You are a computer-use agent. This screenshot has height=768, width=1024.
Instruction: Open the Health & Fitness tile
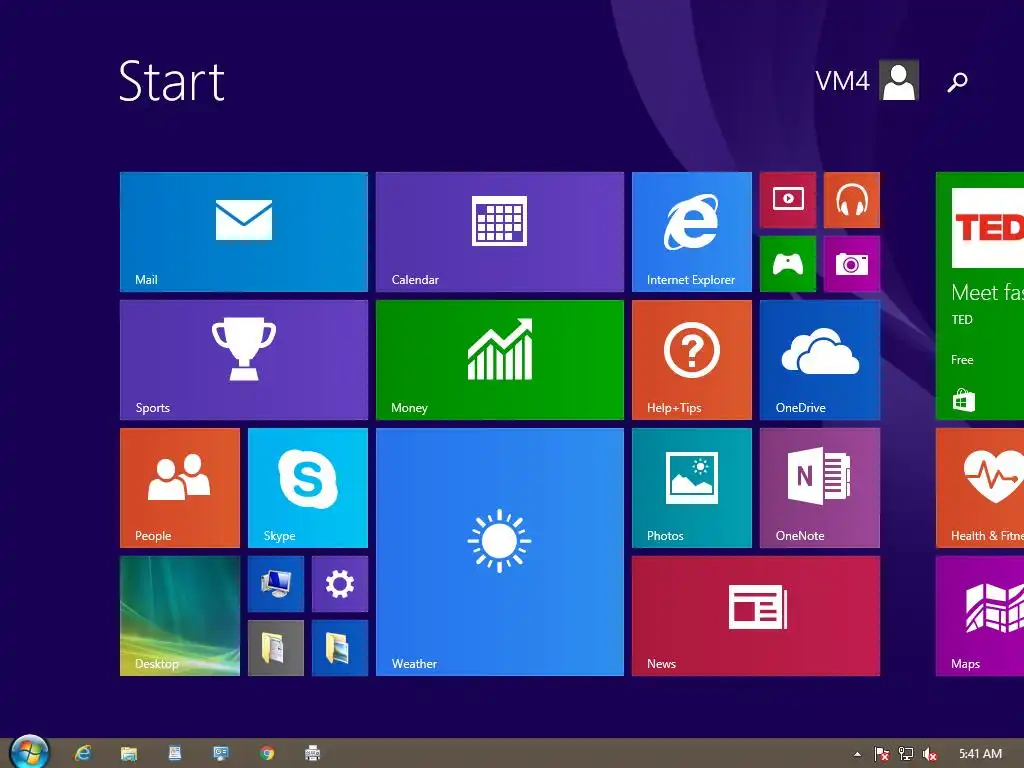point(980,488)
